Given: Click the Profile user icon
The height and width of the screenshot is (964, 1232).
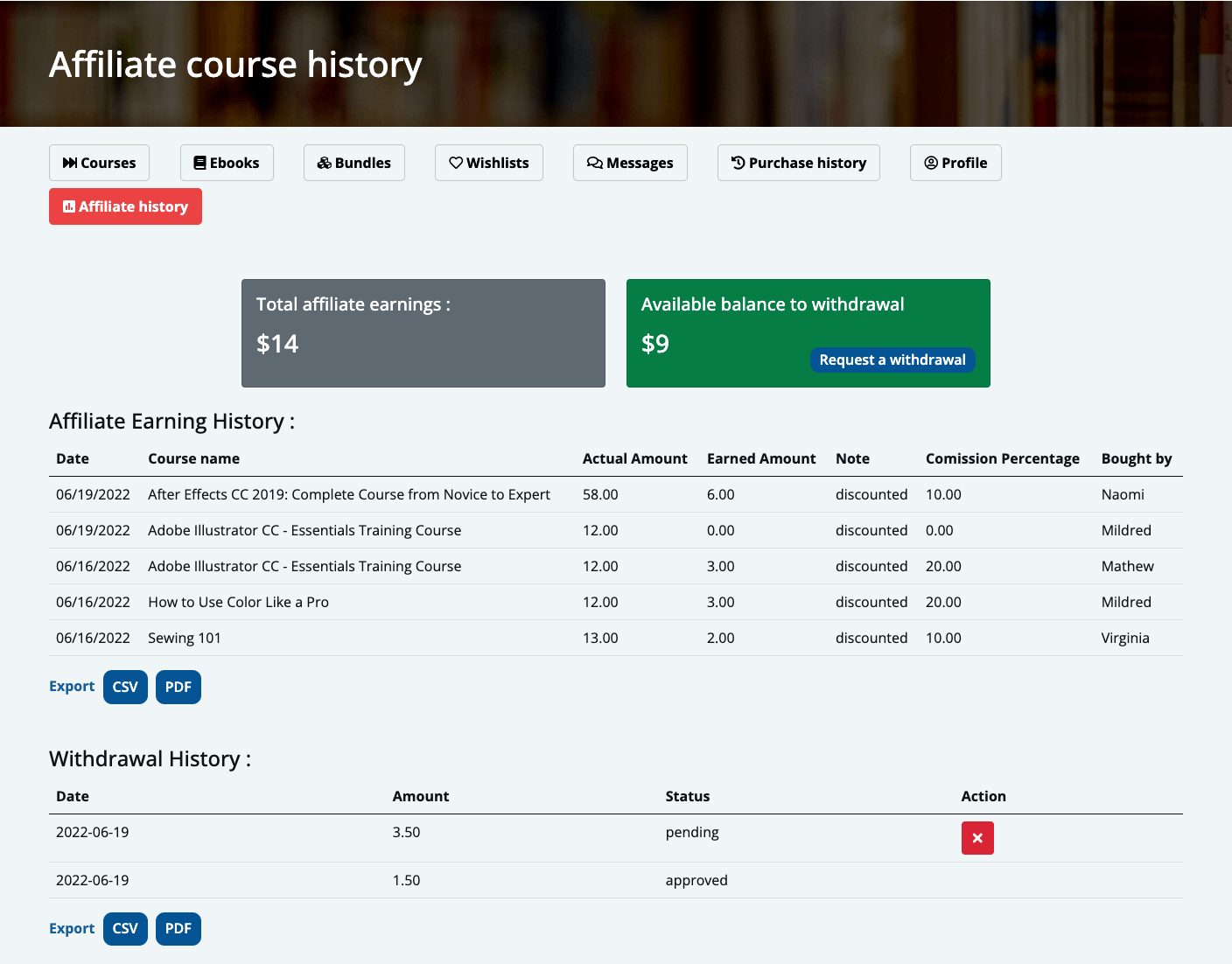Looking at the screenshot, I should 931,163.
